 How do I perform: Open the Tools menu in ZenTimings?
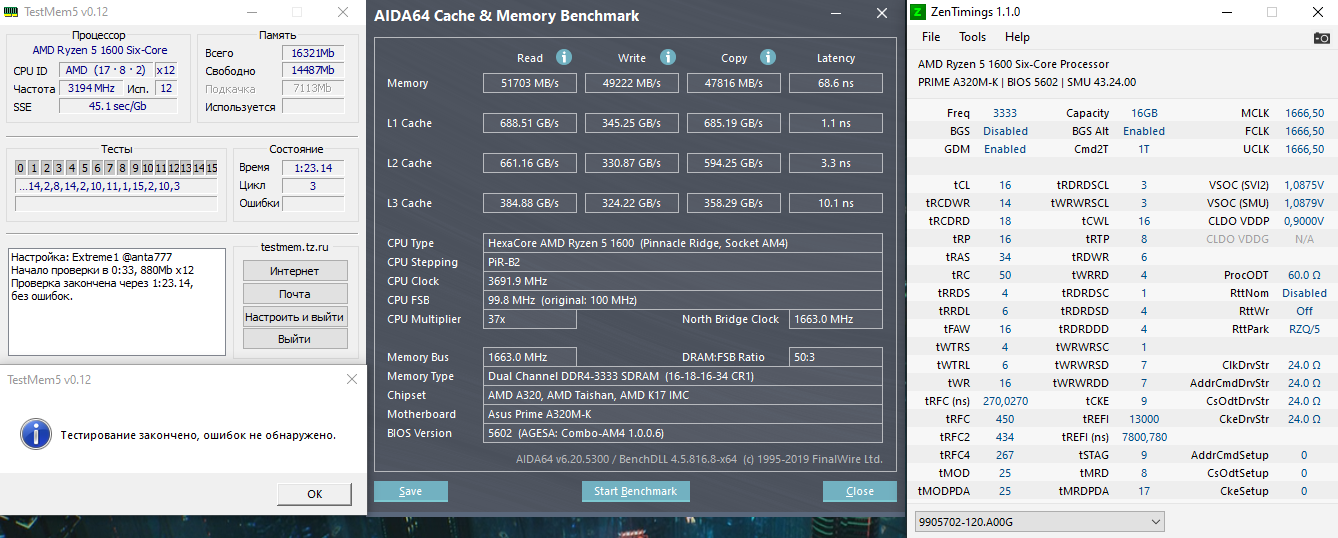[972, 37]
